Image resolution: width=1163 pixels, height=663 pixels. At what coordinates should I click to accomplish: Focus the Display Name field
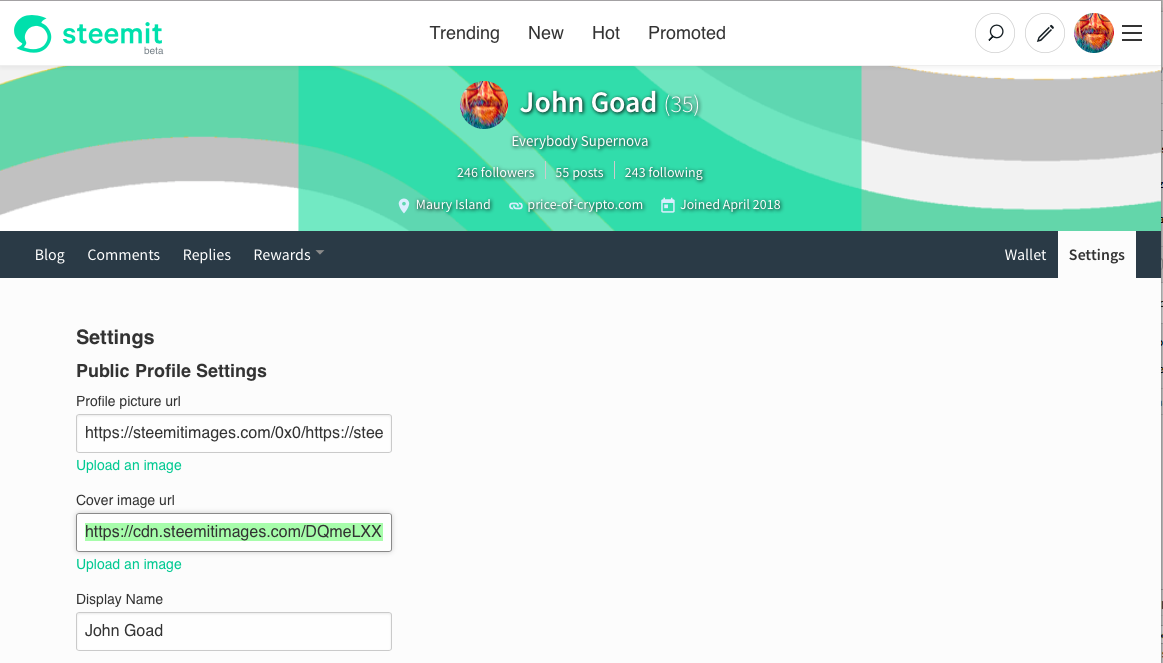[x=234, y=631]
